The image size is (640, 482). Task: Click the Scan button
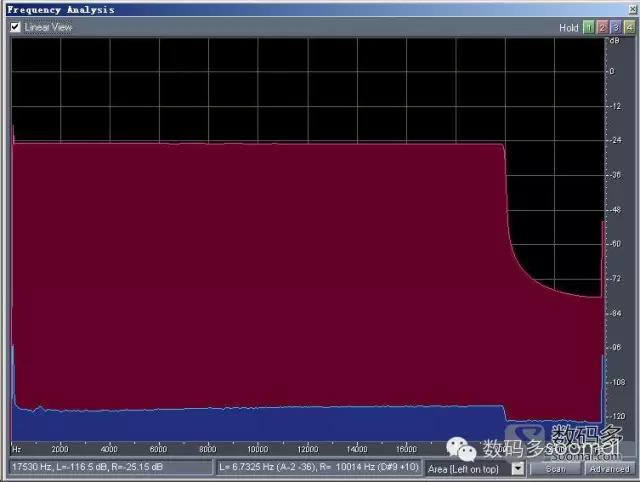556,469
